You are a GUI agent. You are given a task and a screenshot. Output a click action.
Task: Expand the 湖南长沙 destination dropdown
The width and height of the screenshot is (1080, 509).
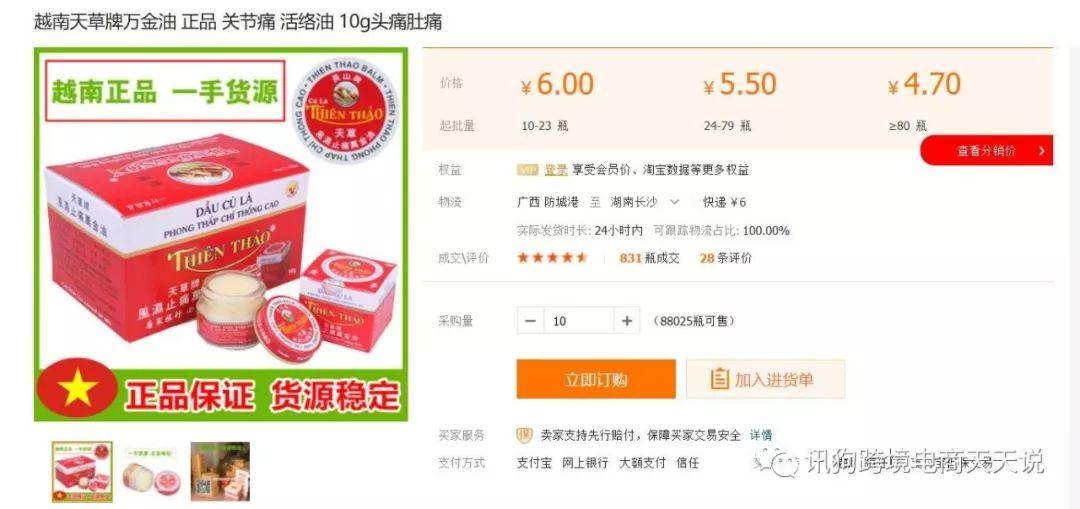tap(674, 202)
